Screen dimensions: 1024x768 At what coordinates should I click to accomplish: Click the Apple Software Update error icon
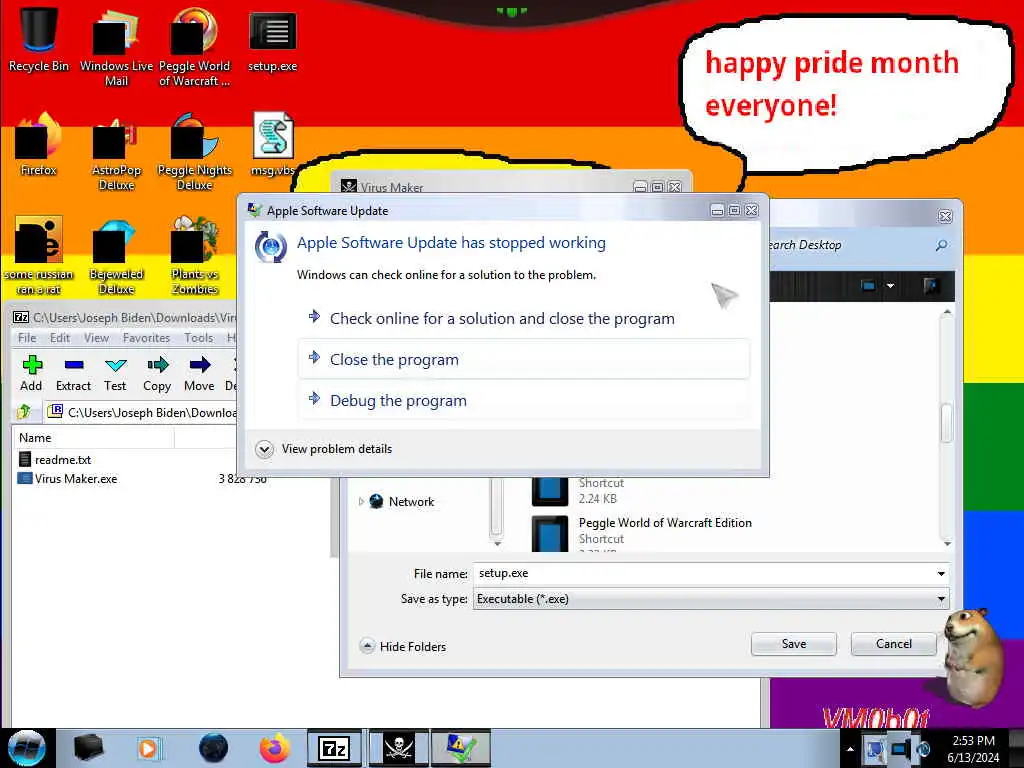click(270, 247)
